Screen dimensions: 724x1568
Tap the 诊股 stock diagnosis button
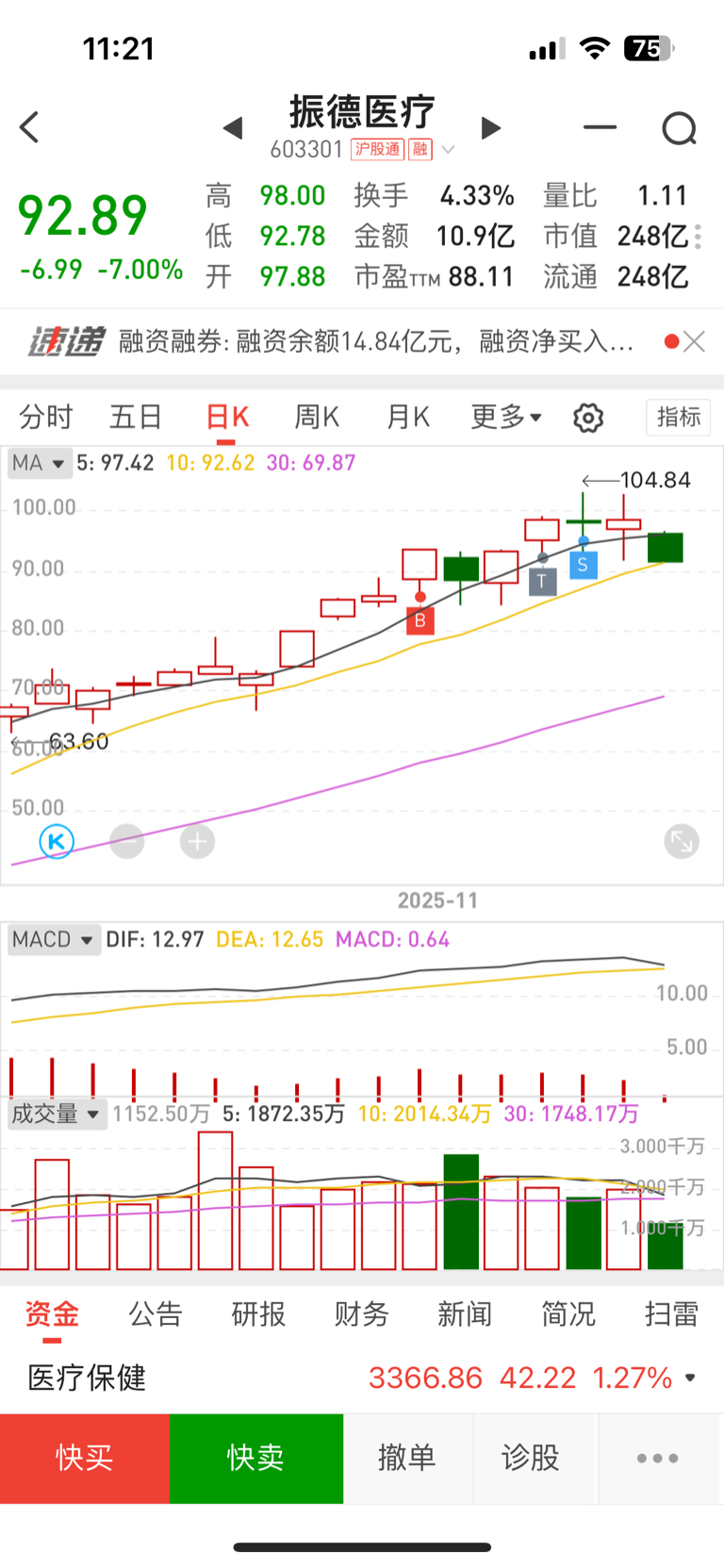[x=531, y=1458]
